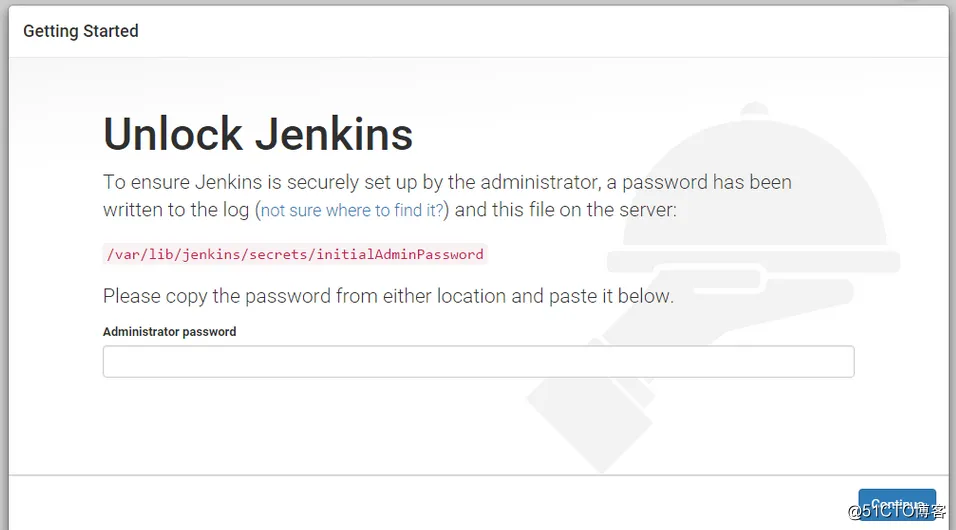956x530 pixels.
Task: Click the "written to the log" text
Action: (x=176, y=210)
